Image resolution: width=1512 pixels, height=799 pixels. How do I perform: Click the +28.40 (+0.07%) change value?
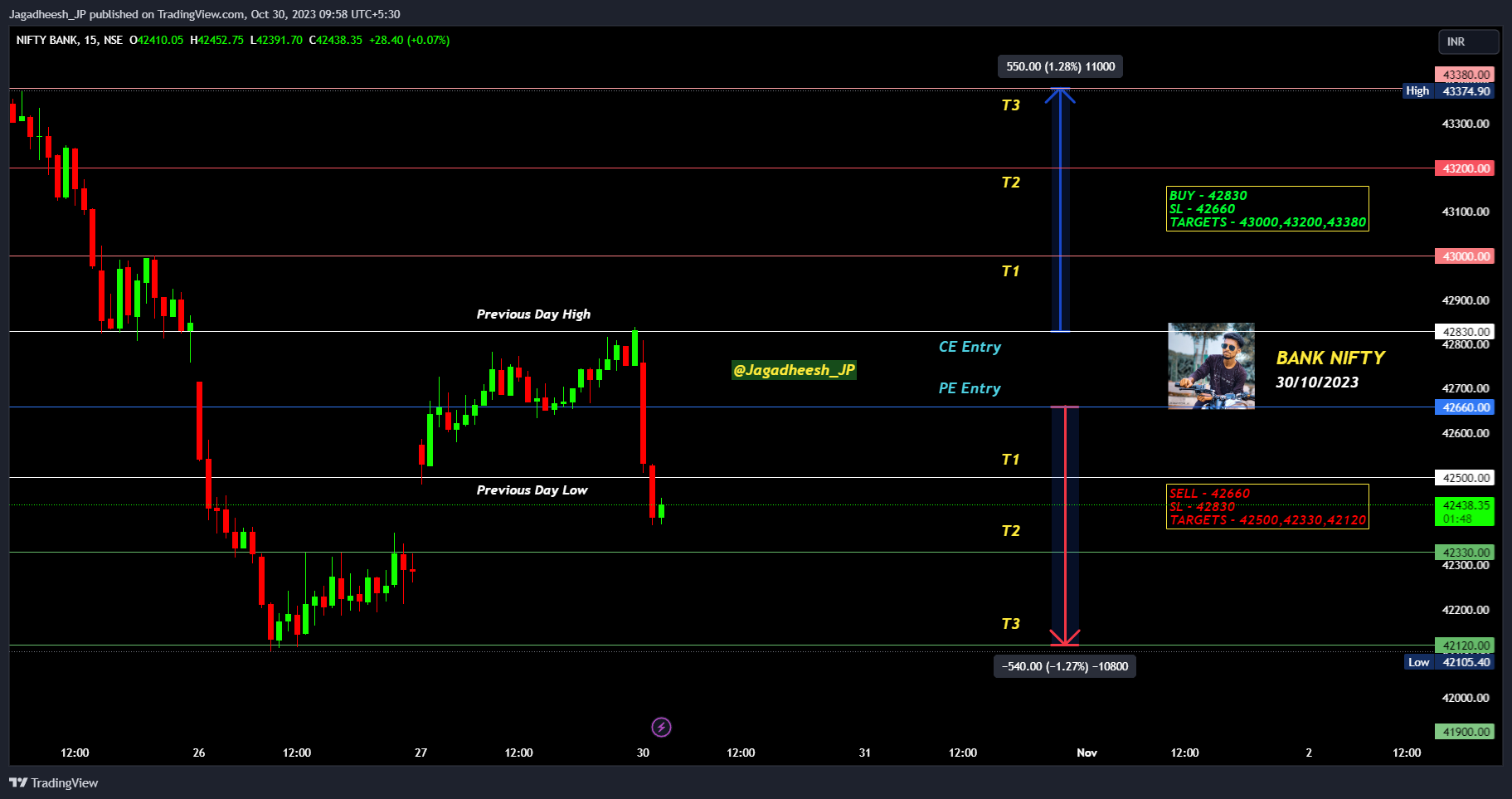[x=409, y=40]
